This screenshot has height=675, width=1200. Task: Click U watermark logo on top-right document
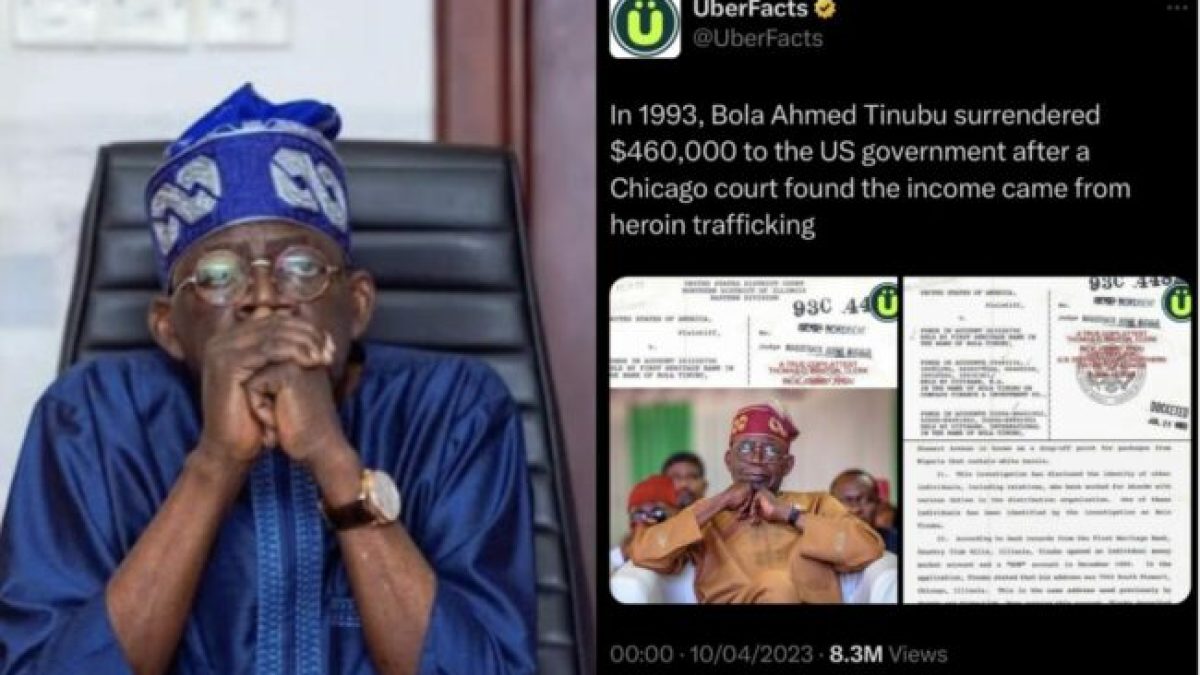[1177, 301]
